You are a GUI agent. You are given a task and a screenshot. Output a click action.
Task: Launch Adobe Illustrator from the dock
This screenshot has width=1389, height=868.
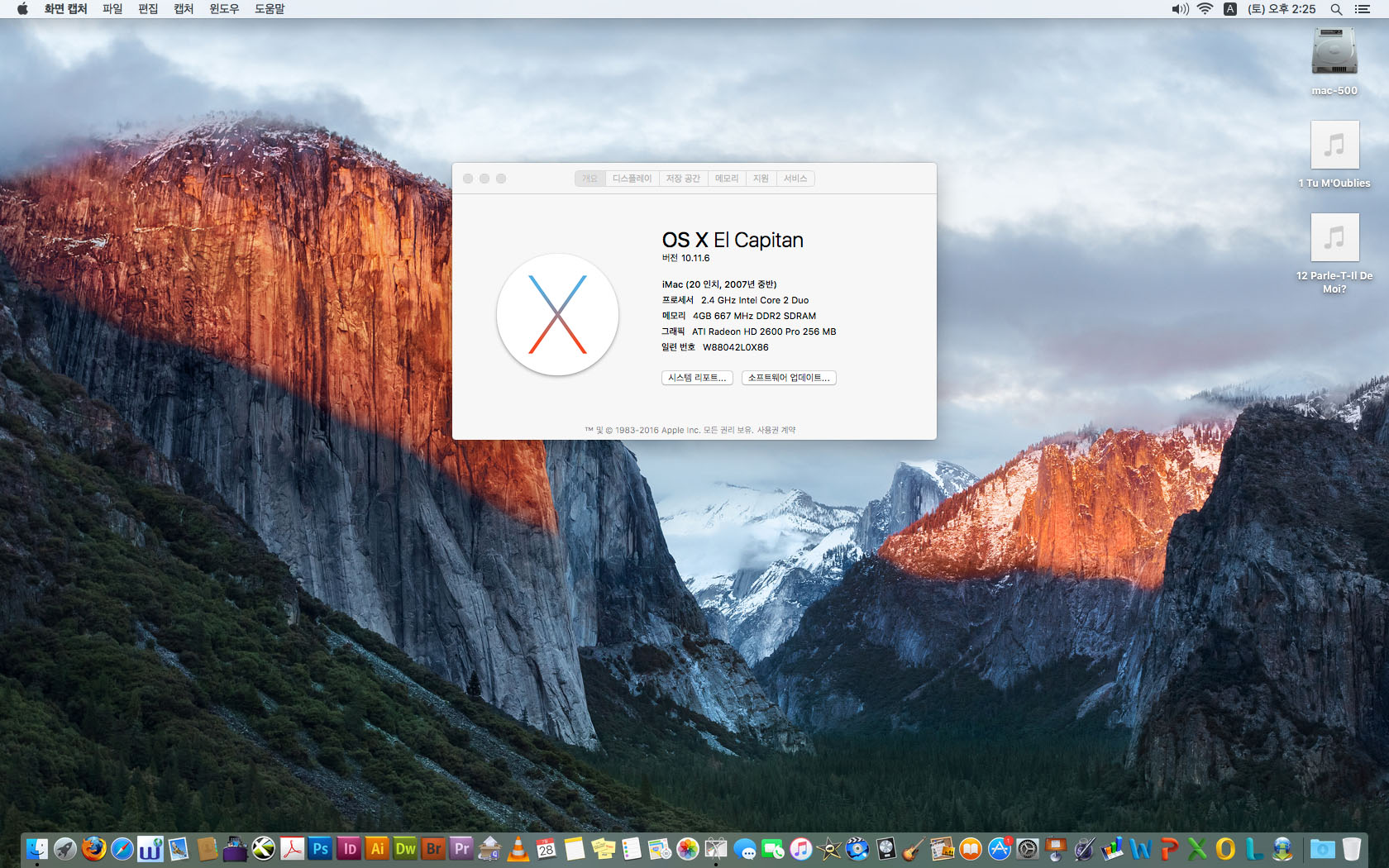pyautogui.click(x=377, y=849)
